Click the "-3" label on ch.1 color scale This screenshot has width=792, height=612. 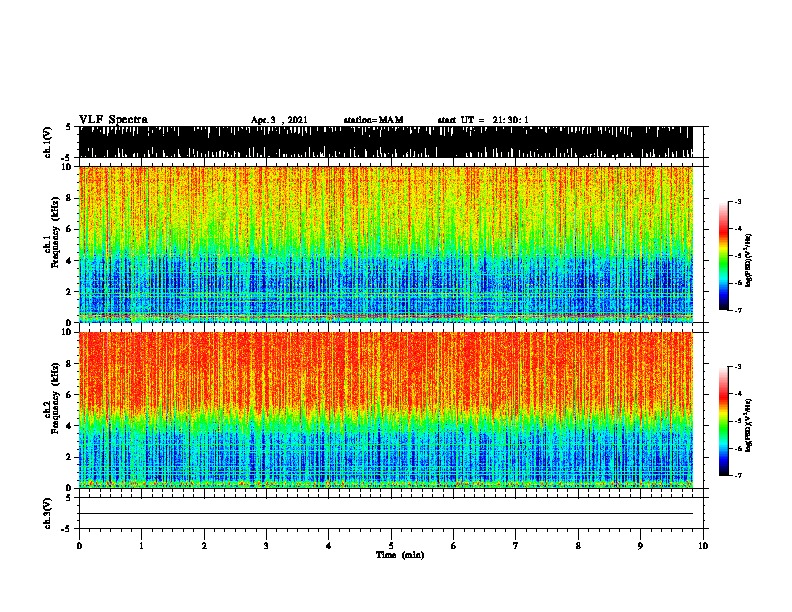coord(738,202)
